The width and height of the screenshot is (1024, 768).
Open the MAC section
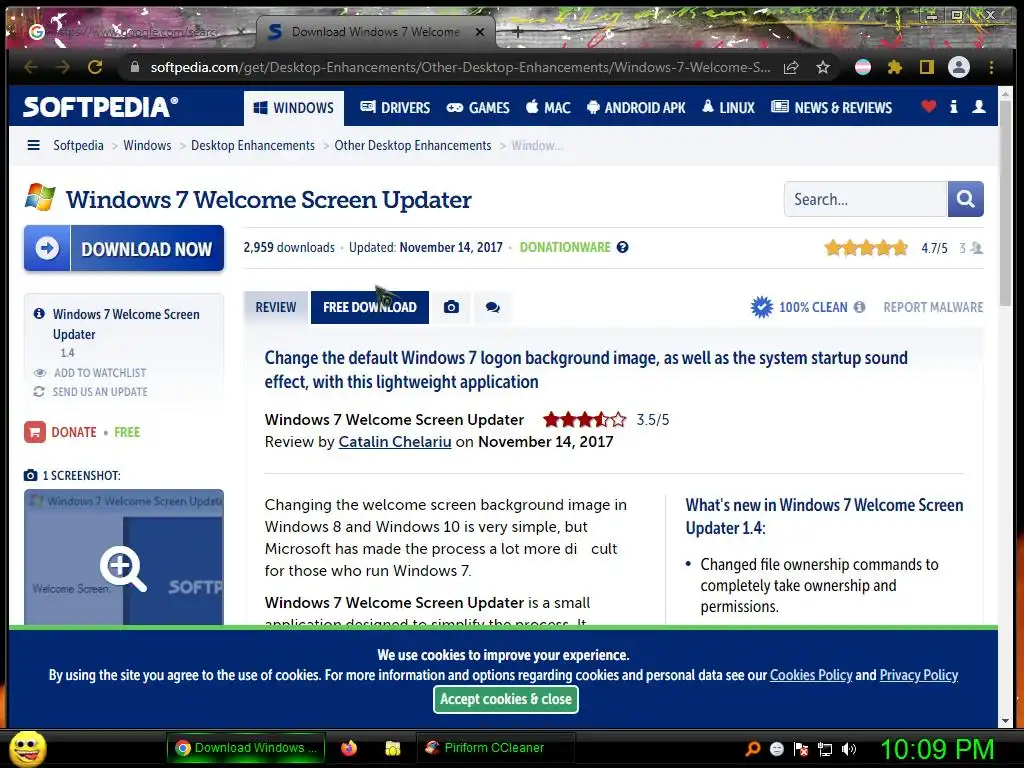[x=548, y=108]
